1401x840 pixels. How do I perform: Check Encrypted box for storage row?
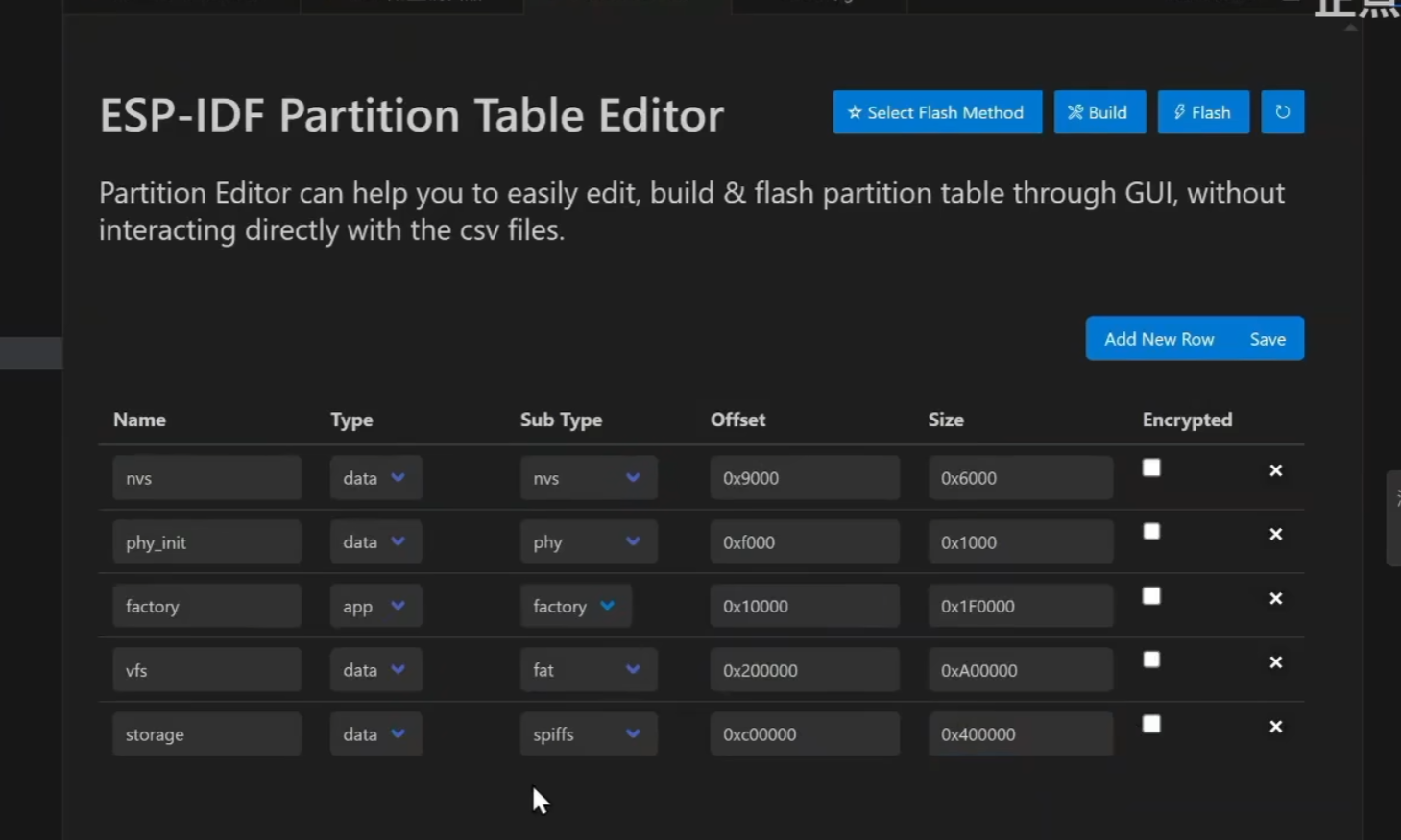[1151, 724]
